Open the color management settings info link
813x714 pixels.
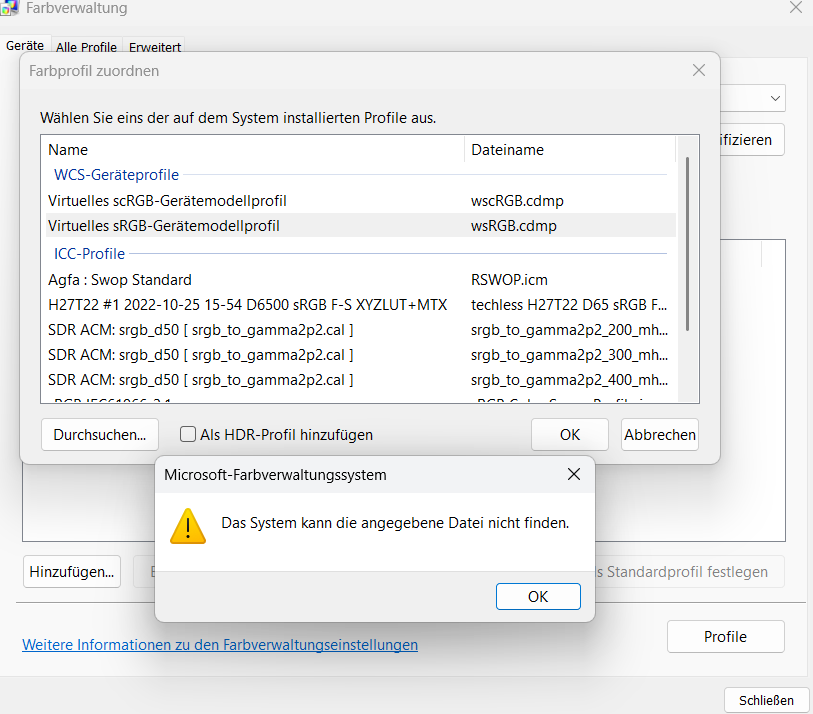click(220, 645)
